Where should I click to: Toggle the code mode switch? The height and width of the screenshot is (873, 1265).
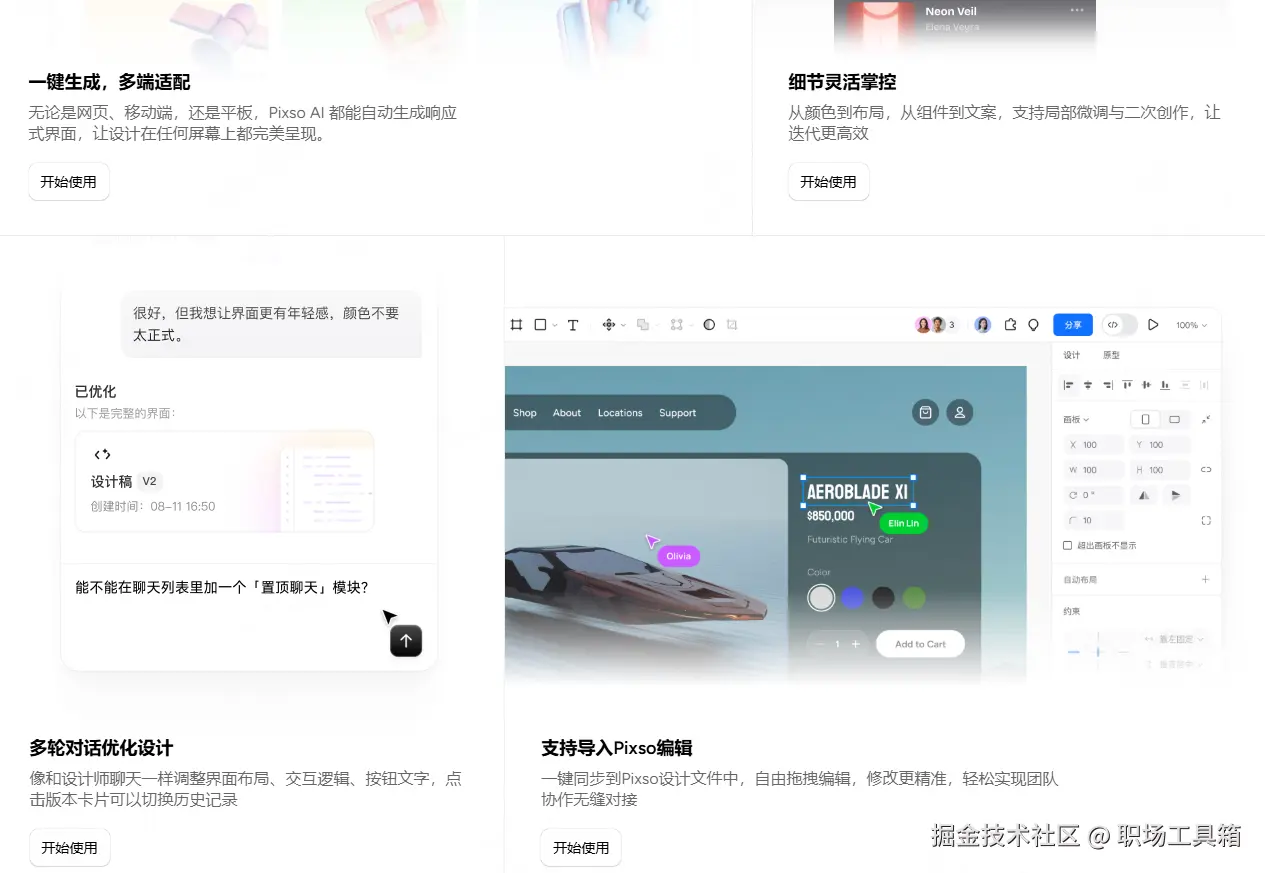1120,325
